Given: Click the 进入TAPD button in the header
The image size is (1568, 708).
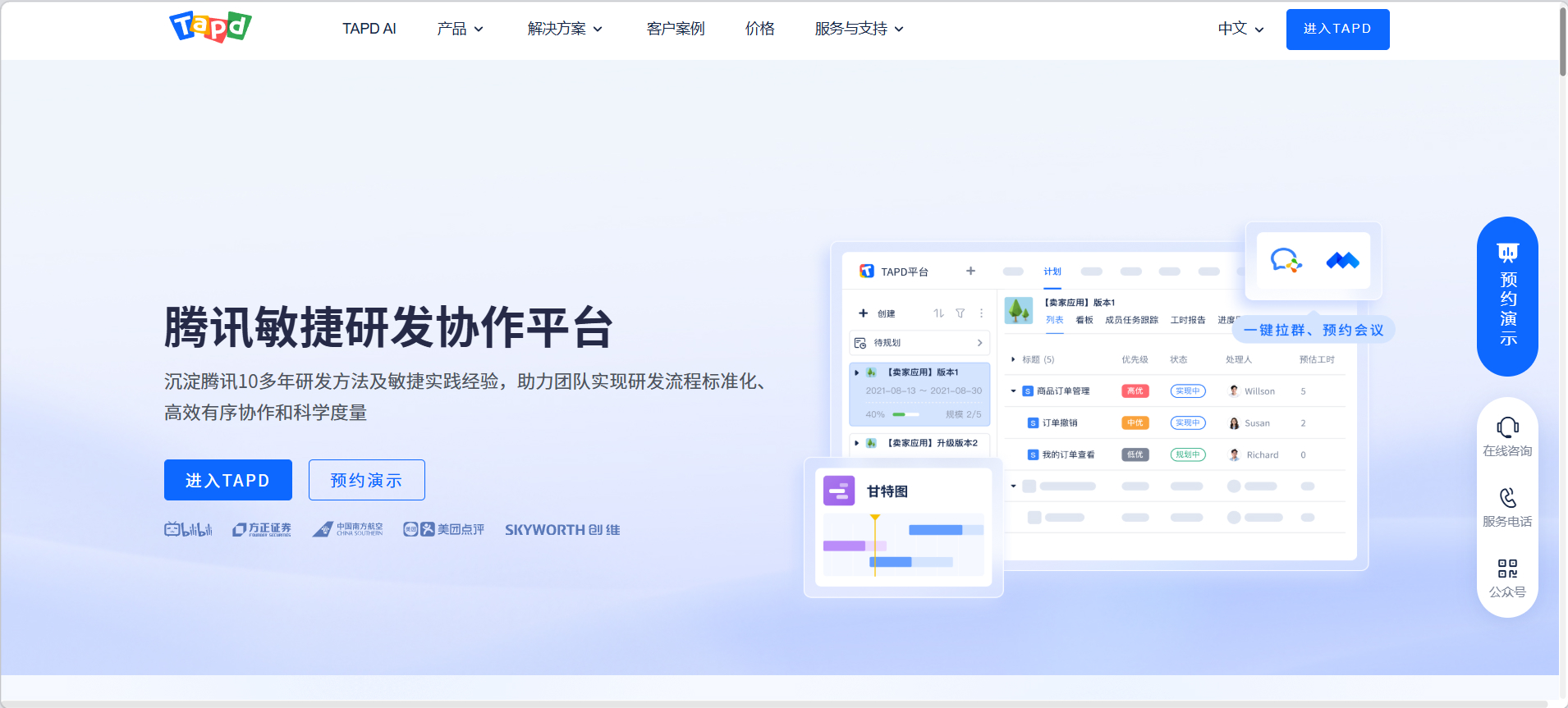Looking at the screenshot, I should coord(1337,30).
